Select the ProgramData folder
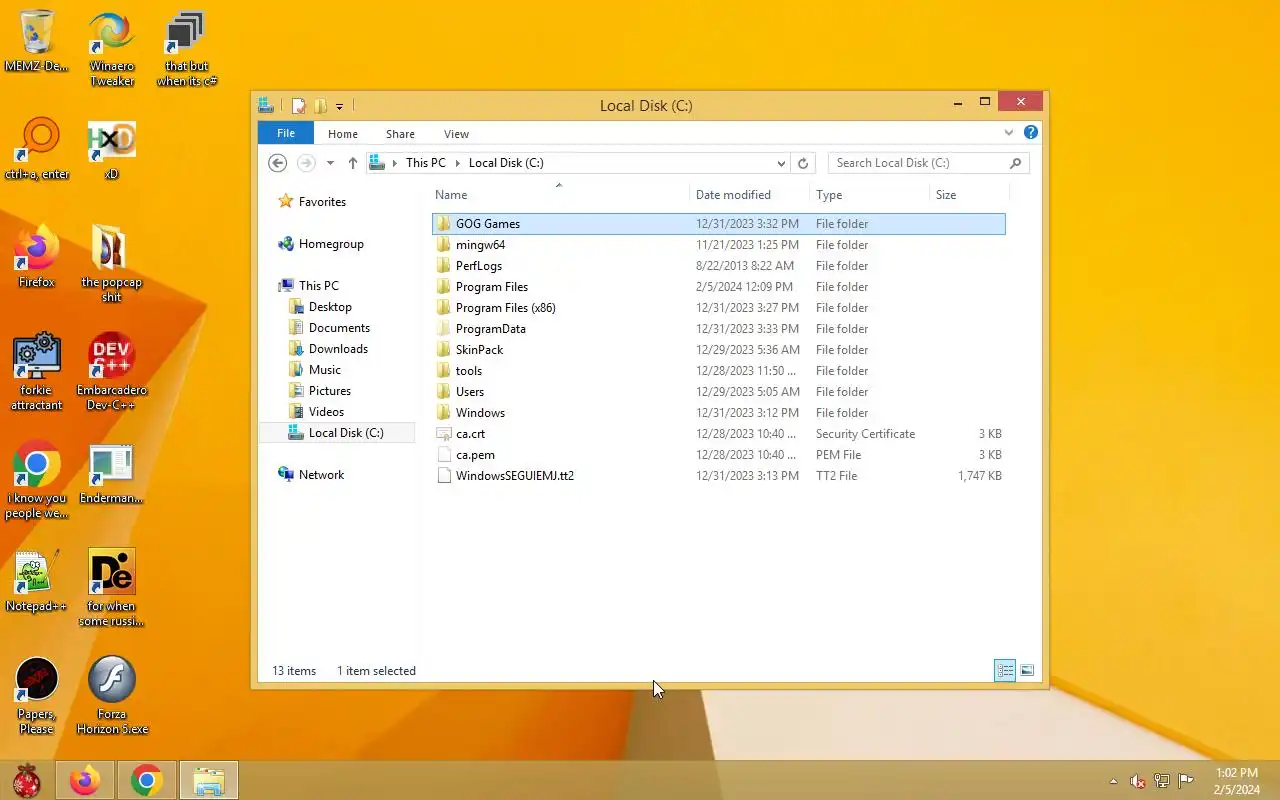 [x=718, y=329]
